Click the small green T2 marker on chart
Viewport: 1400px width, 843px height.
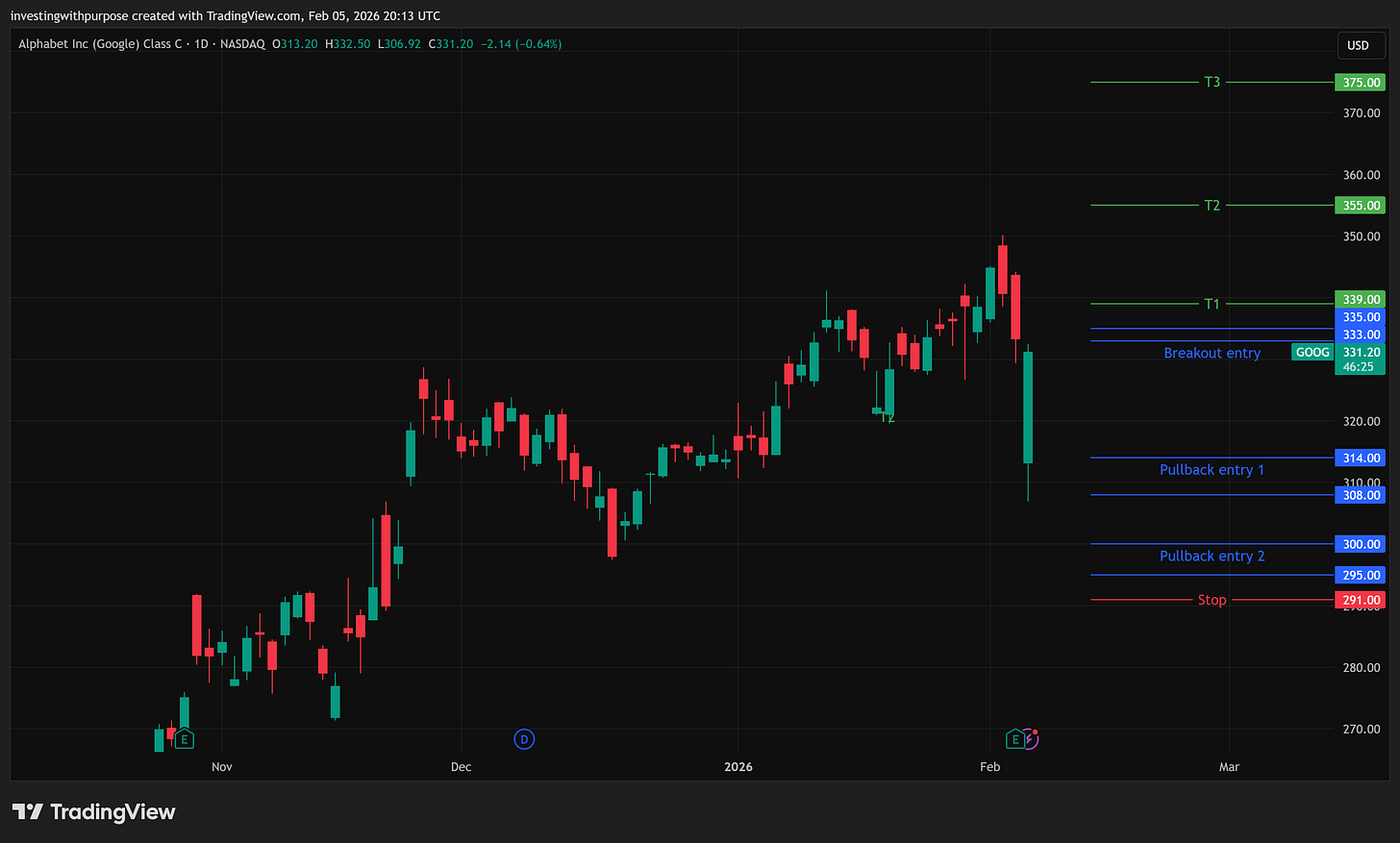pos(887,418)
